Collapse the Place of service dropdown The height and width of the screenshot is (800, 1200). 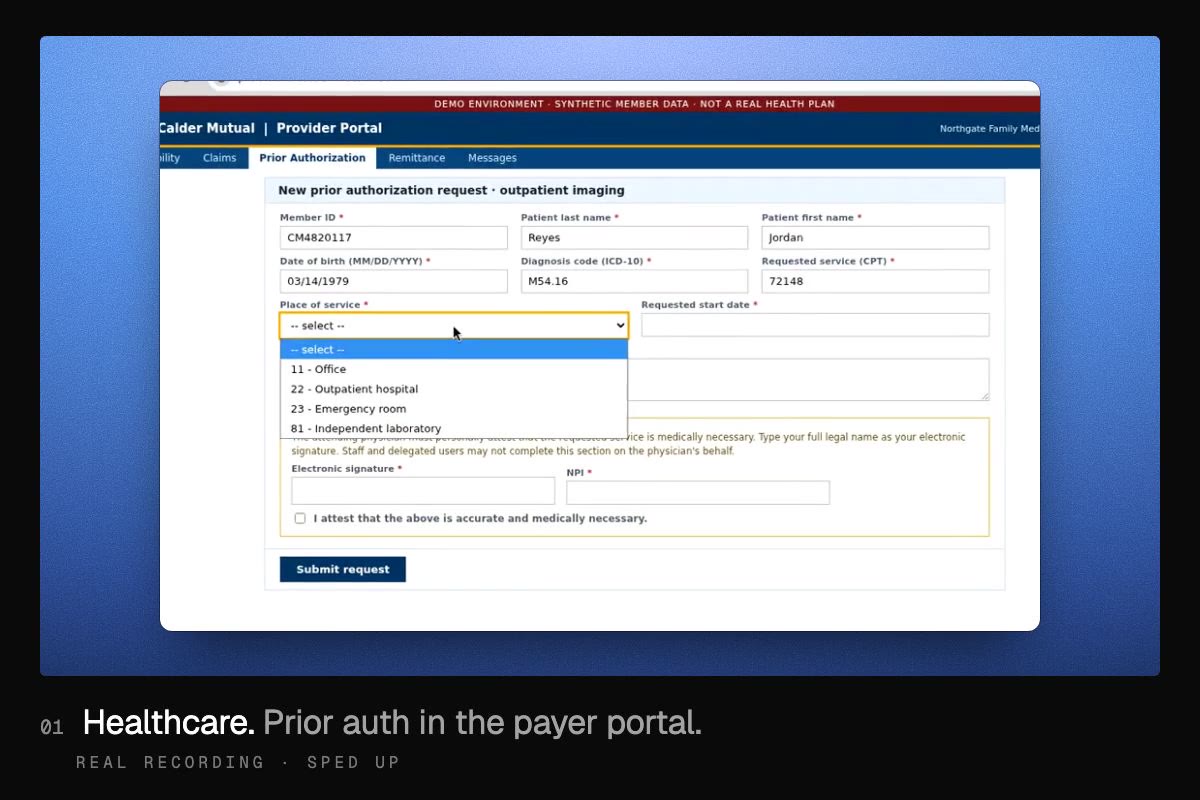point(454,326)
